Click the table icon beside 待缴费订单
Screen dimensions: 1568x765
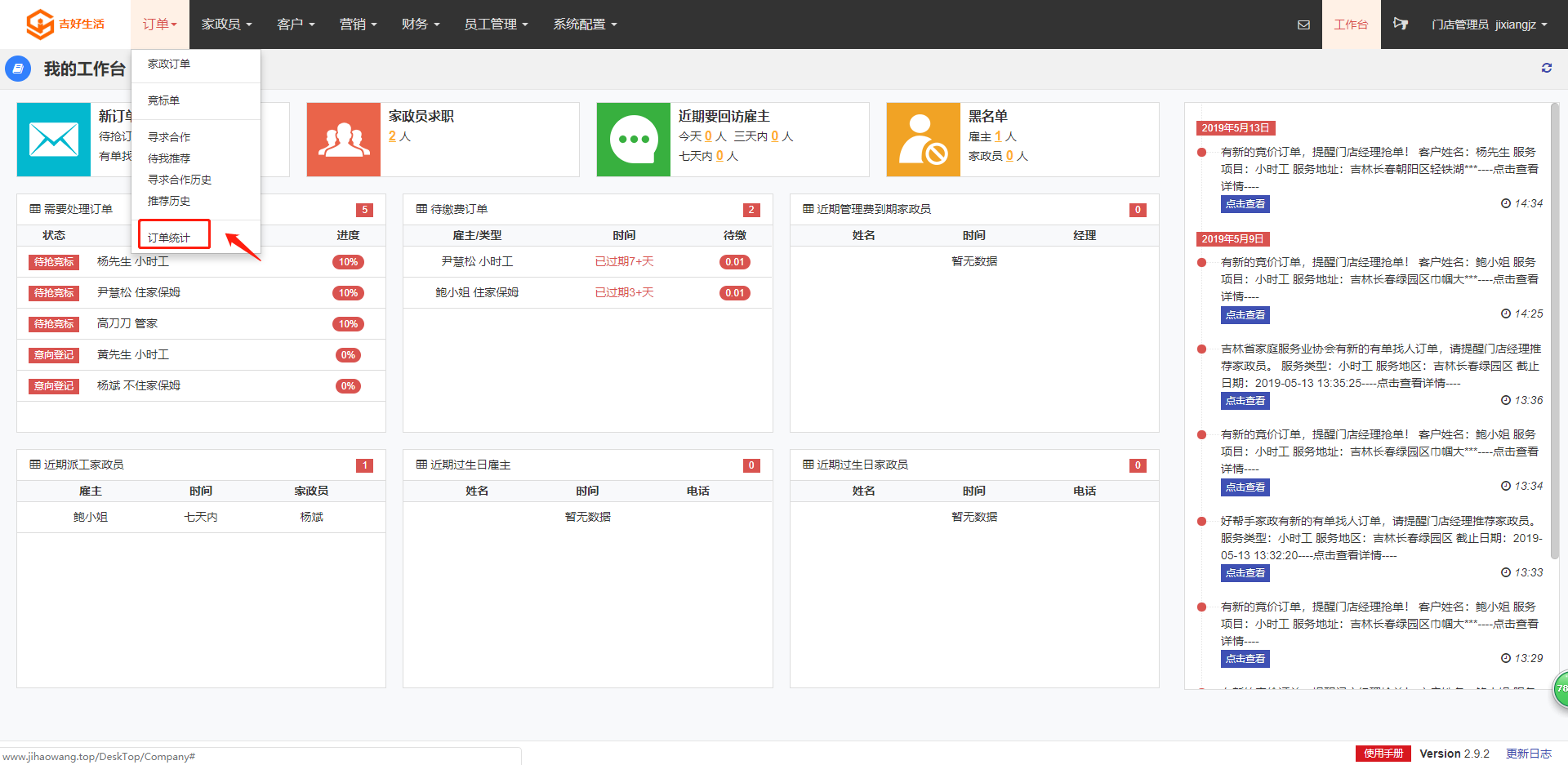click(421, 209)
